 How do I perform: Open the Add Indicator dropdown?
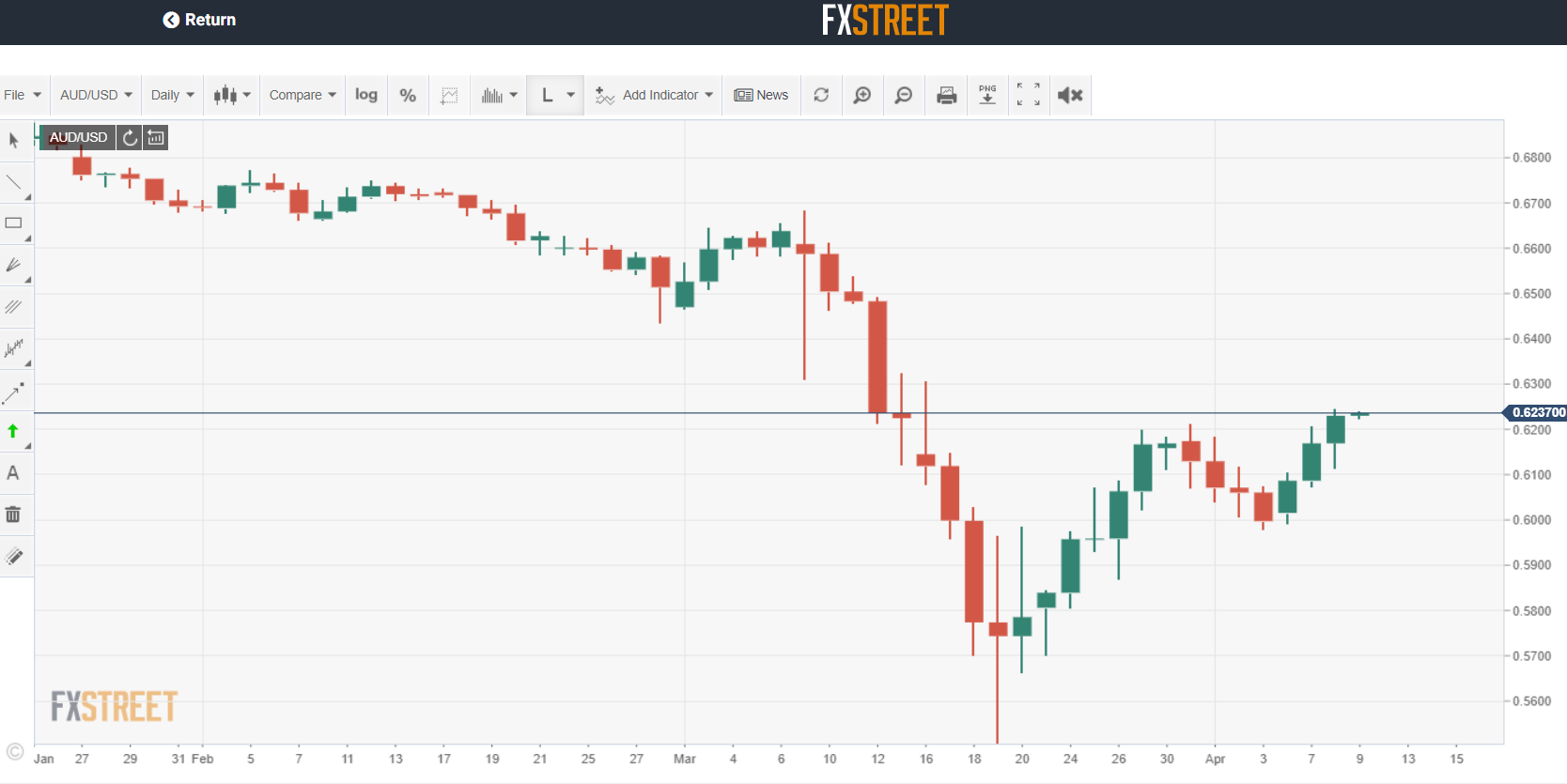(x=654, y=95)
